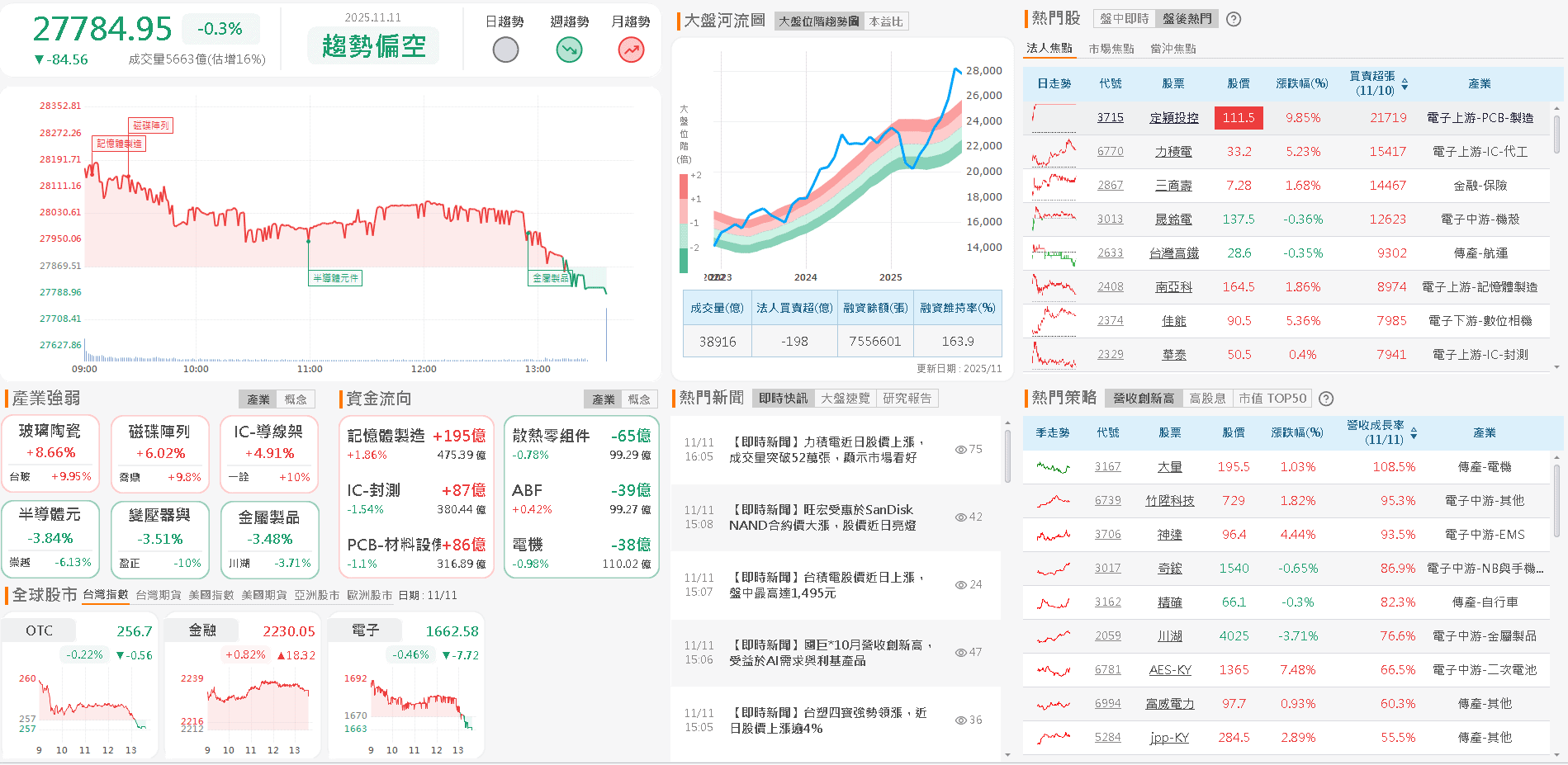Switch 產業強弱 panel to 概念 view
Viewport: 1568px width, 765px height.
click(296, 399)
